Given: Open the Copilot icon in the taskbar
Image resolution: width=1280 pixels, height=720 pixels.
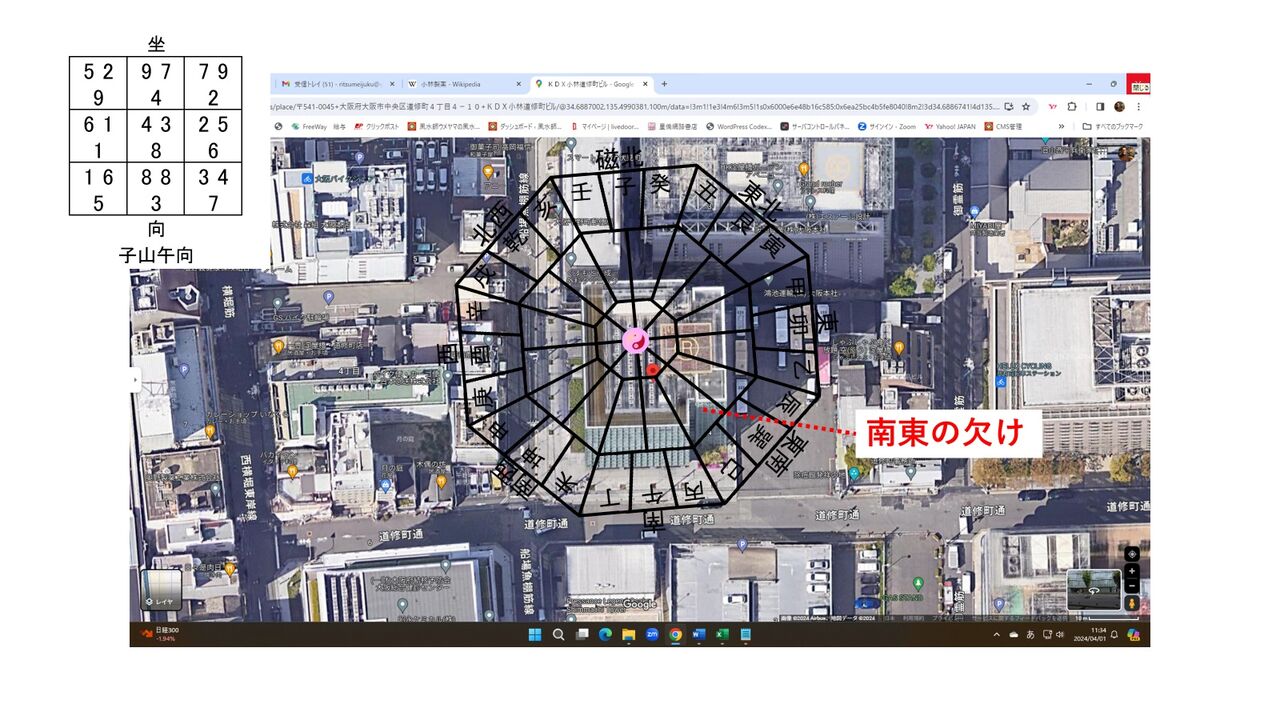Looking at the screenshot, I should click(x=1134, y=635).
